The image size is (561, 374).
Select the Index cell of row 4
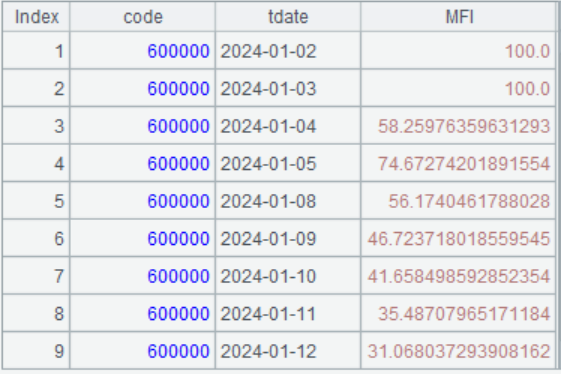(x=36, y=164)
